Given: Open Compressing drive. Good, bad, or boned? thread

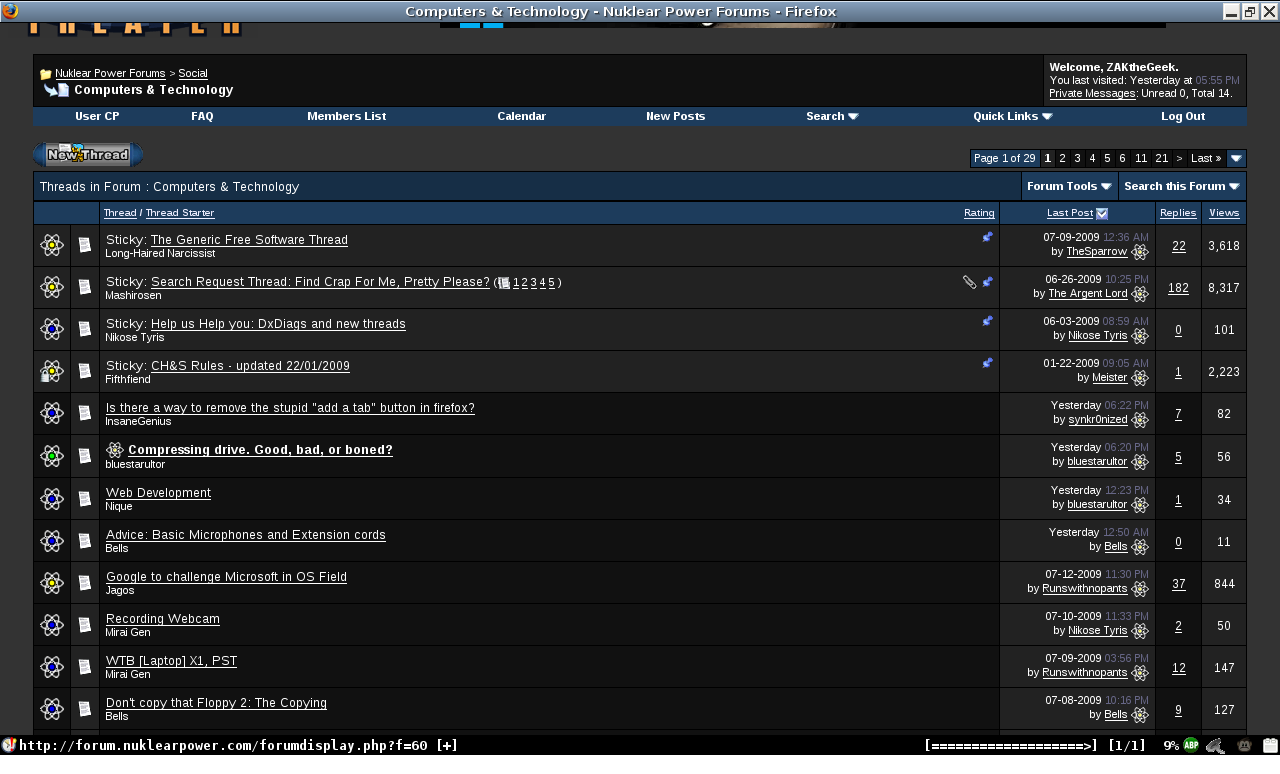Looking at the screenshot, I should (x=260, y=450).
